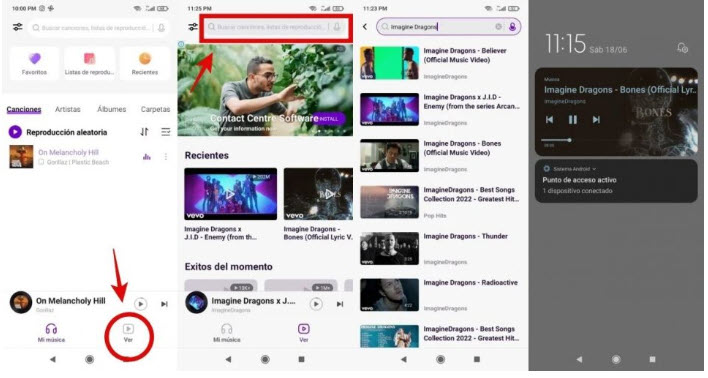Open Believer video thumbnail
The width and height of the screenshot is (708, 378).
coord(389,63)
